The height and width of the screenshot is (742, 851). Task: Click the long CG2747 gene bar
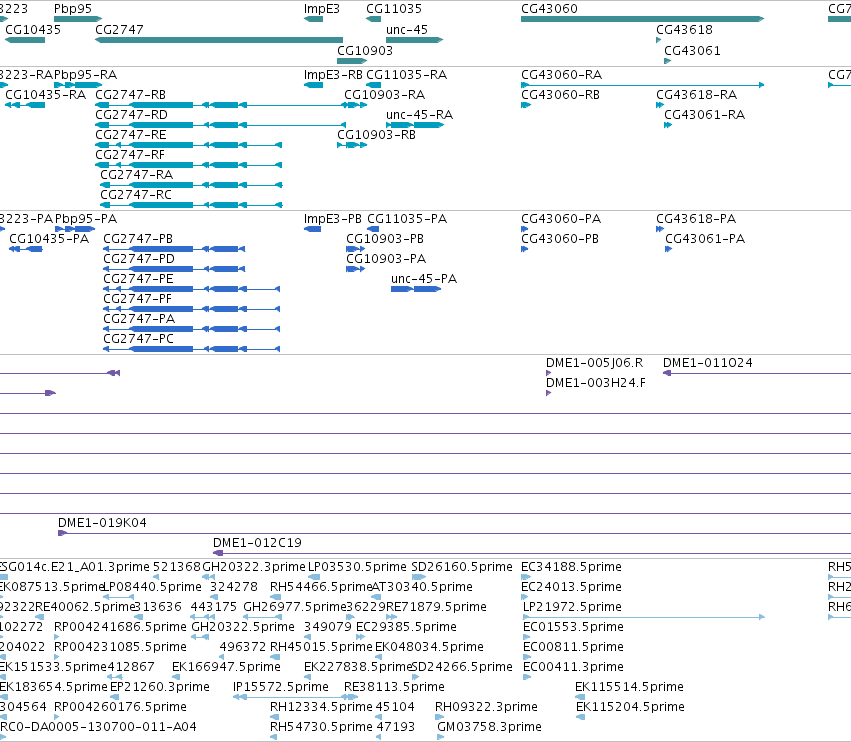pos(219,40)
